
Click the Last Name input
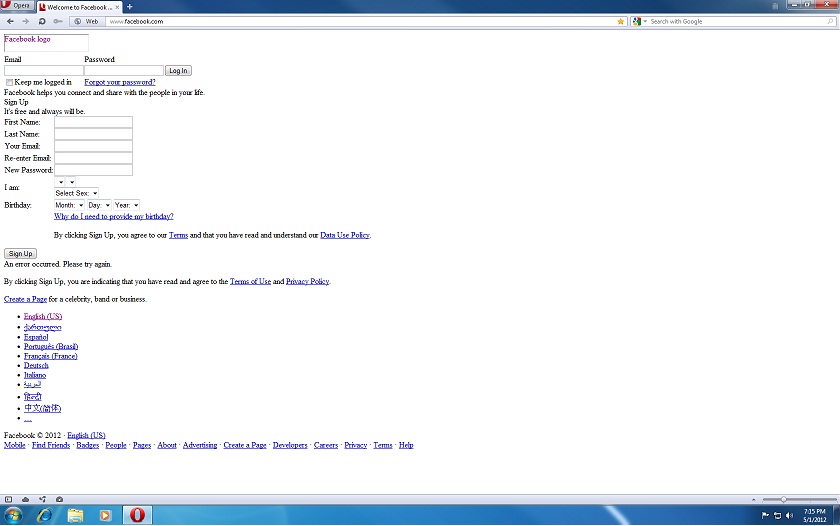point(93,134)
